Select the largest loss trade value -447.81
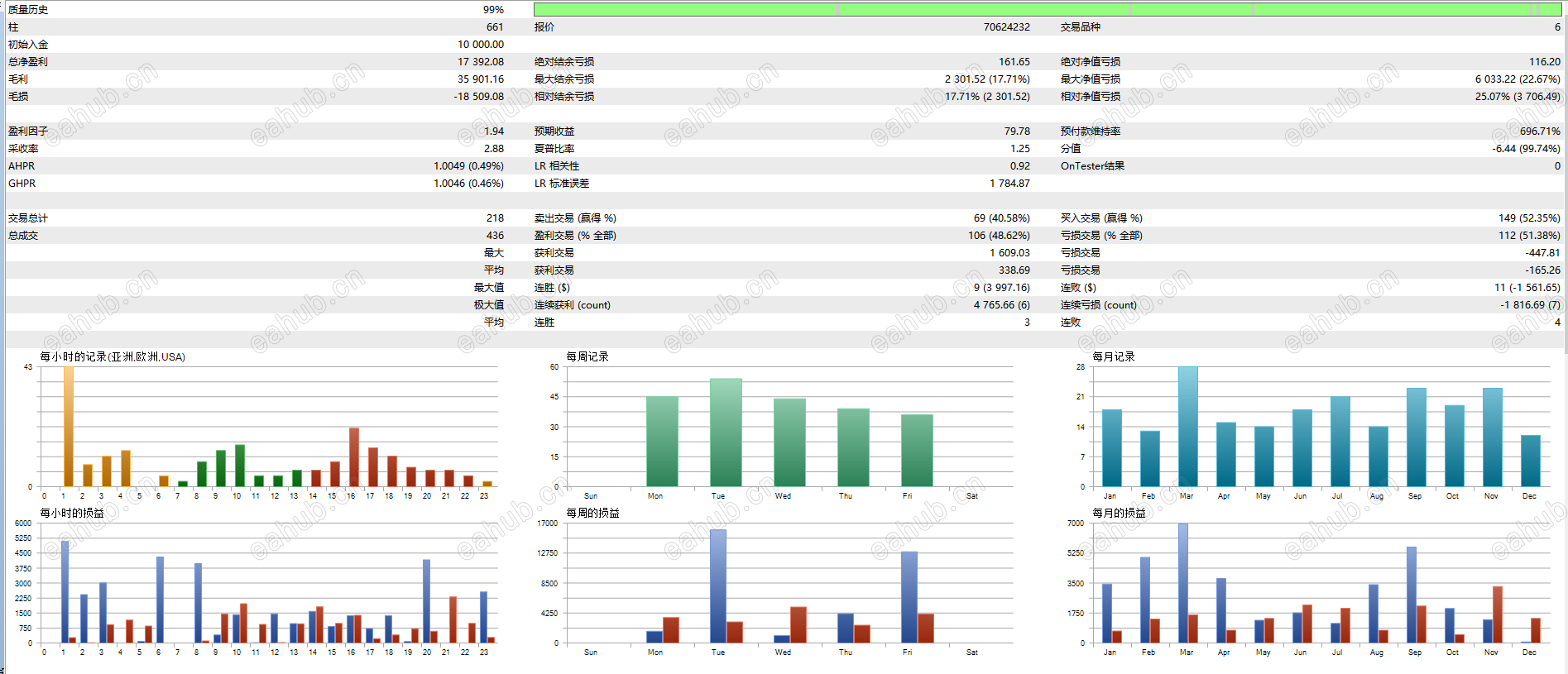 [1542, 253]
